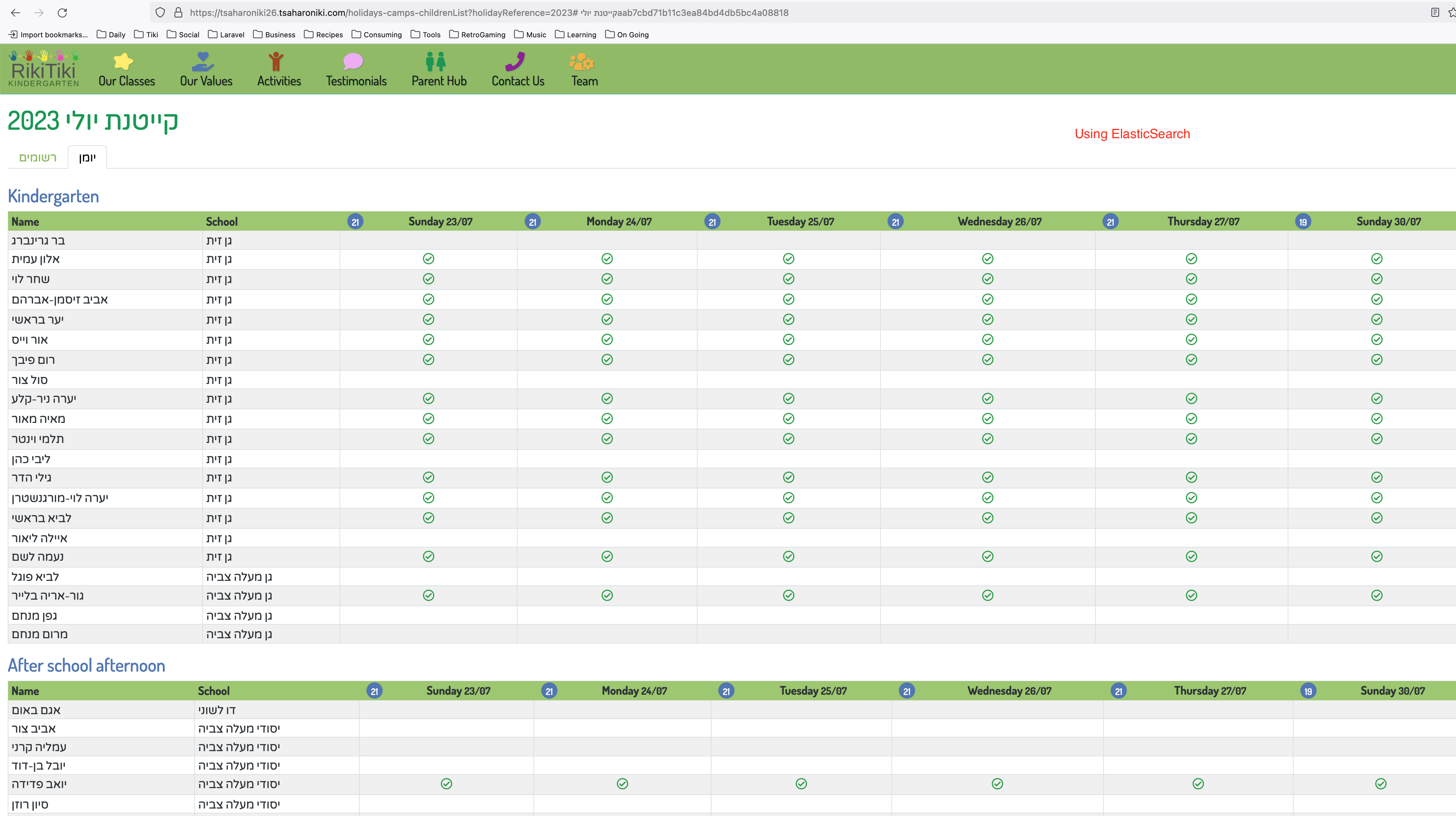Click the browser address bar URL

tap(489, 12)
